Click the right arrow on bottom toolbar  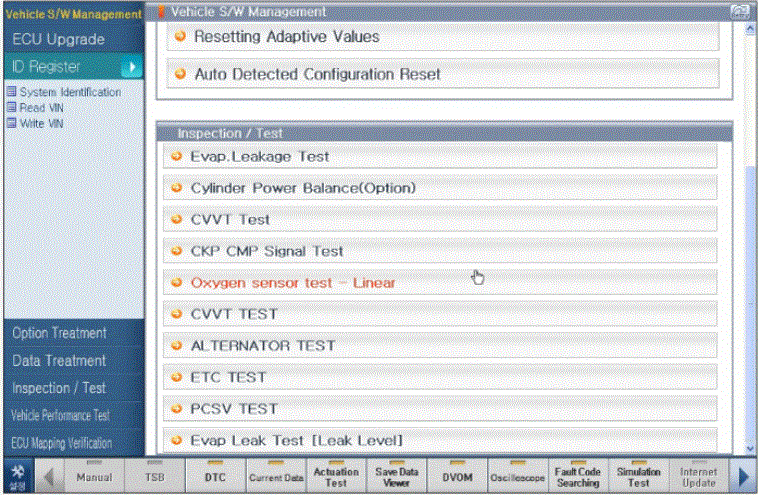[x=742, y=475]
